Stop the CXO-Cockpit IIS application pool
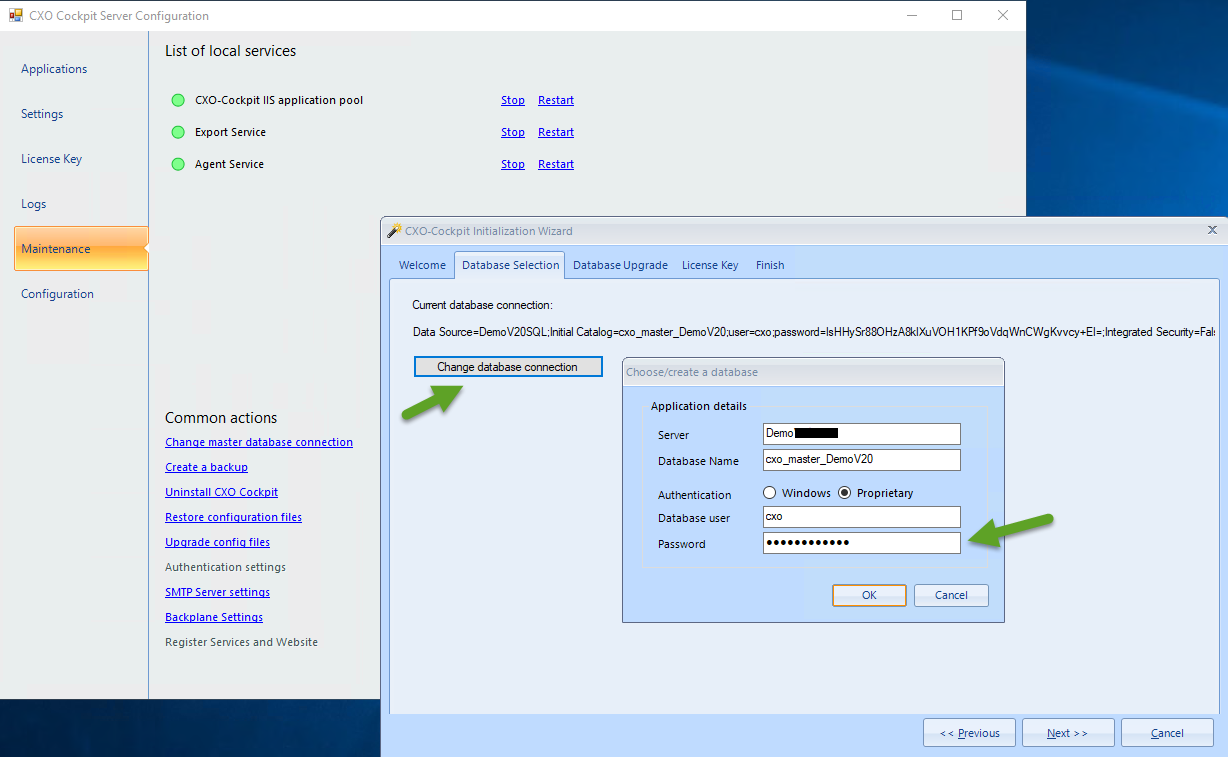Image resolution: width=1228 pixels, height=757 pixels. [513, 100]
